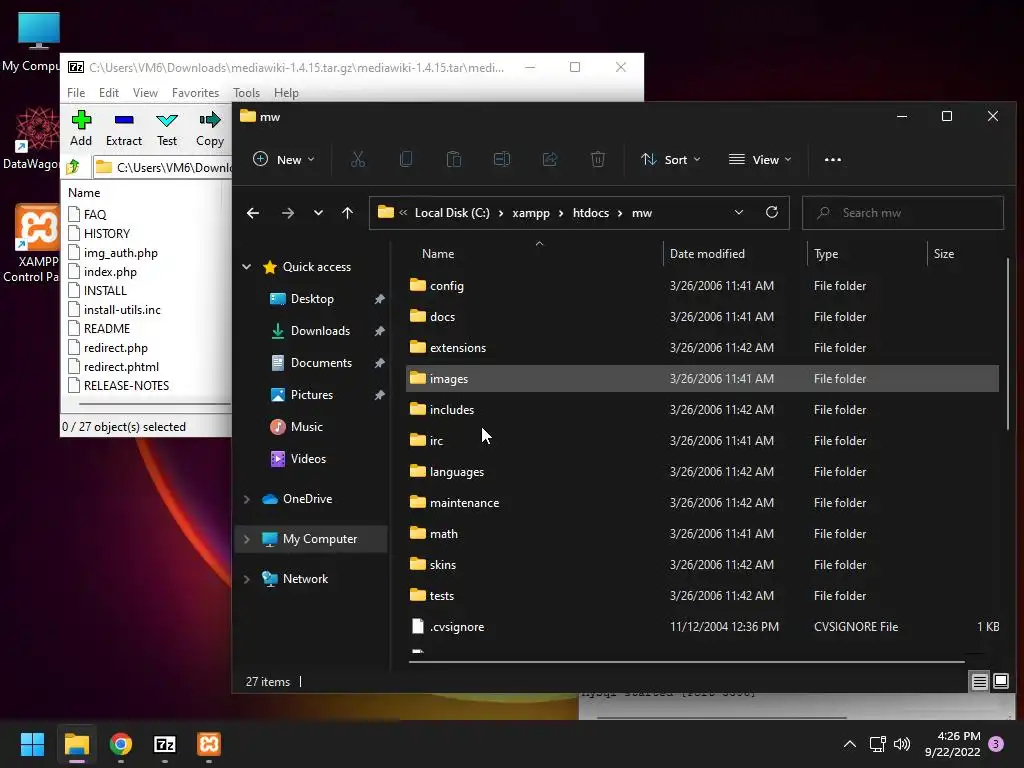Open the View dropdown menu
This screenshot has height=768, width=1024.
pos(760,159)
